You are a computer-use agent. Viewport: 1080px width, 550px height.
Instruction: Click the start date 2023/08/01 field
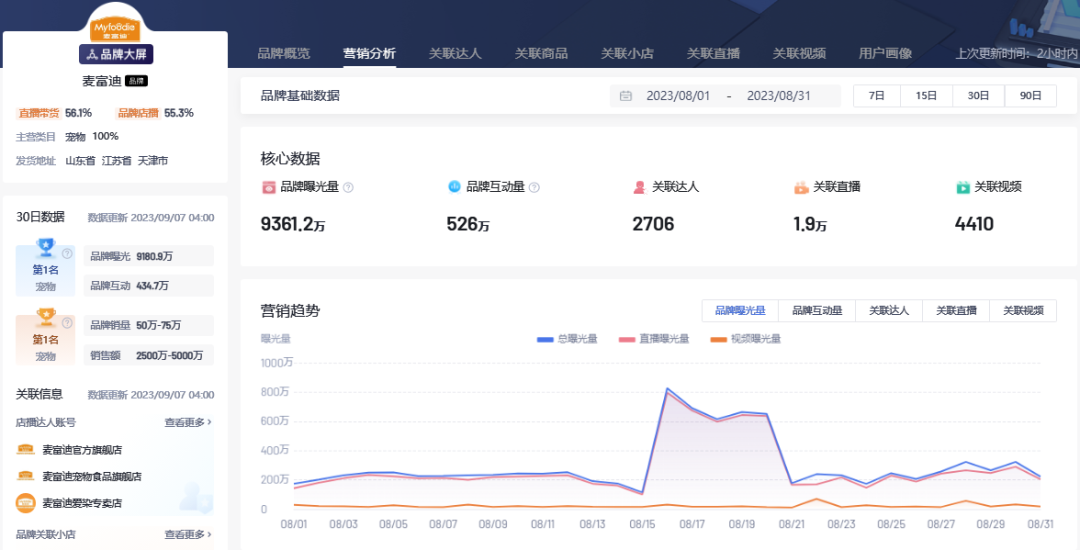click(678, 96)
